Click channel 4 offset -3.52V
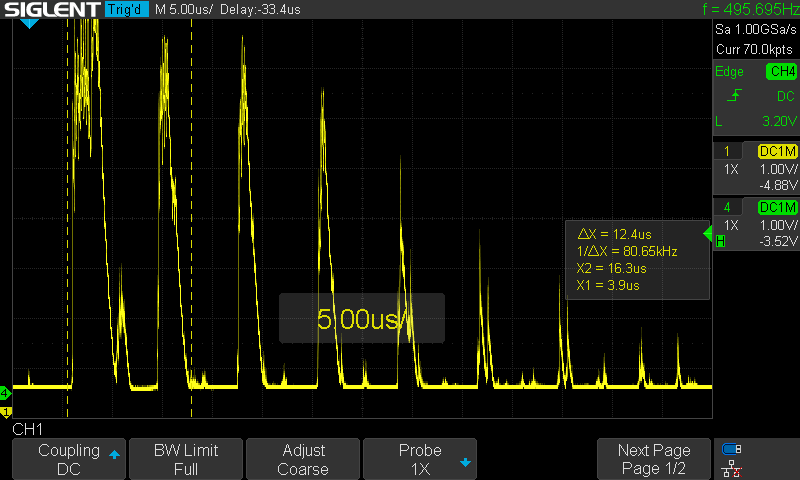 pos(778,241)
